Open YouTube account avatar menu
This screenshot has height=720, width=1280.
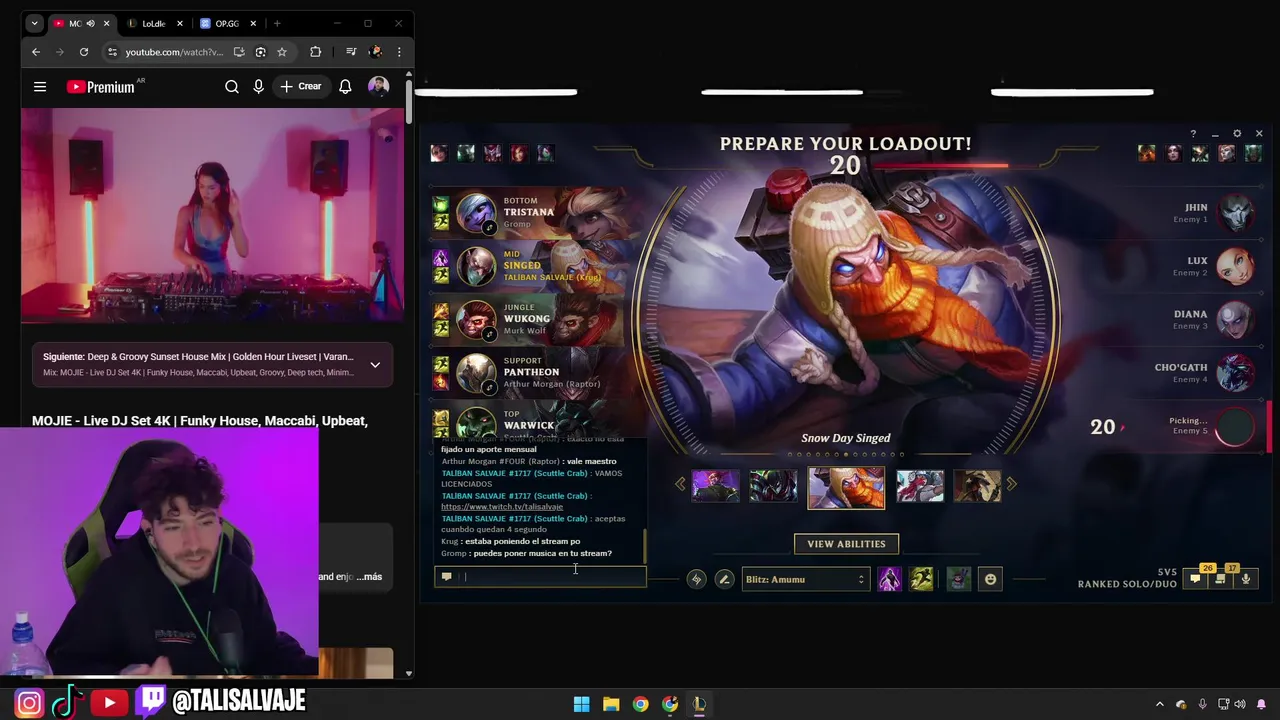[x=378, y=87]
